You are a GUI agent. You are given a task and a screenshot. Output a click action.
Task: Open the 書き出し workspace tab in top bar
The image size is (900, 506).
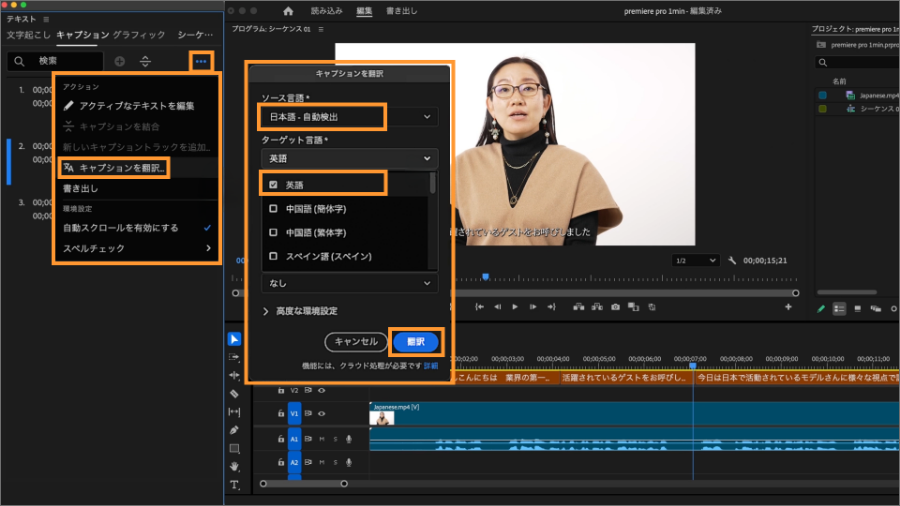pos(401,11)
